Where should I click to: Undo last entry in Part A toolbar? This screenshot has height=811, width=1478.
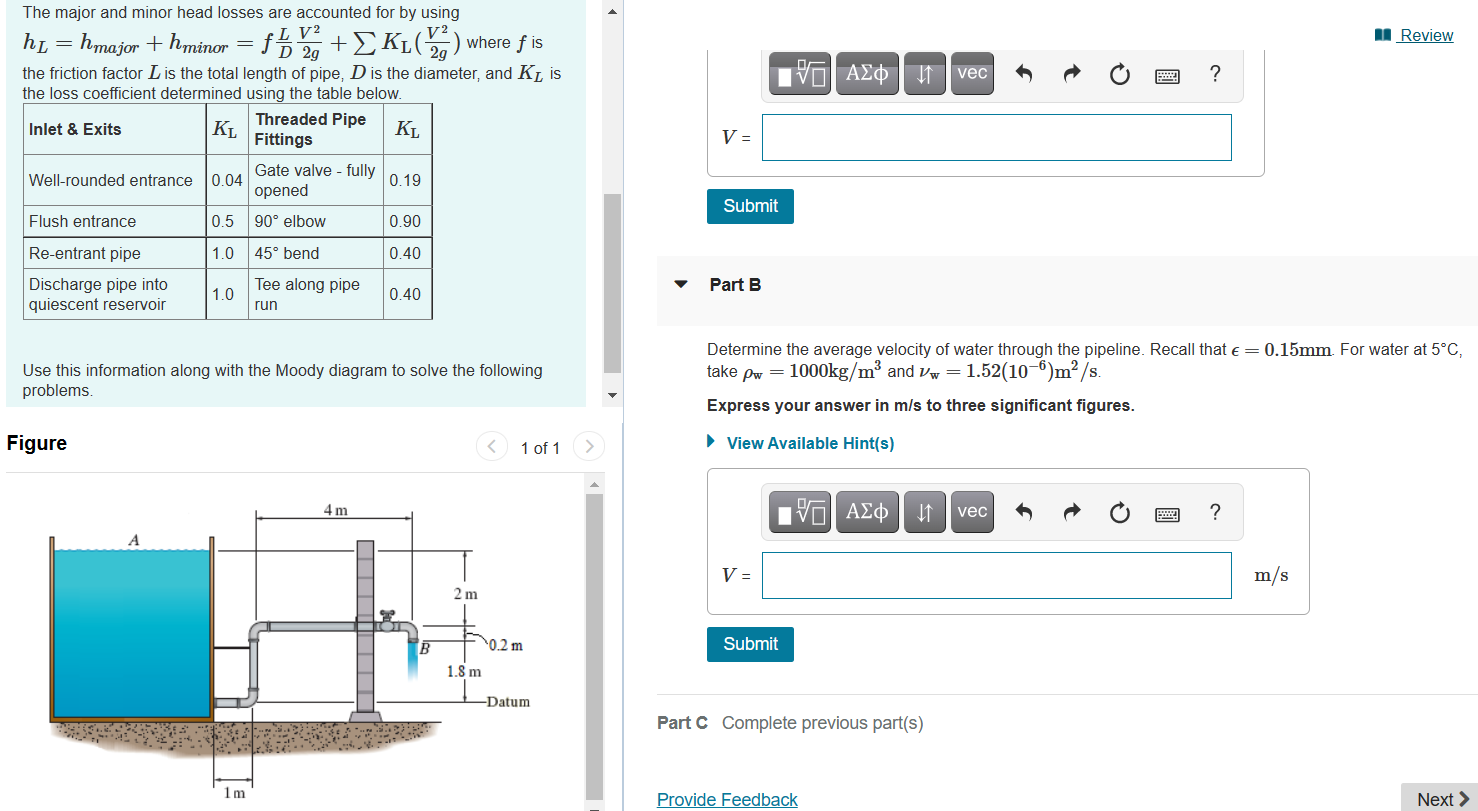point(1023,74)
